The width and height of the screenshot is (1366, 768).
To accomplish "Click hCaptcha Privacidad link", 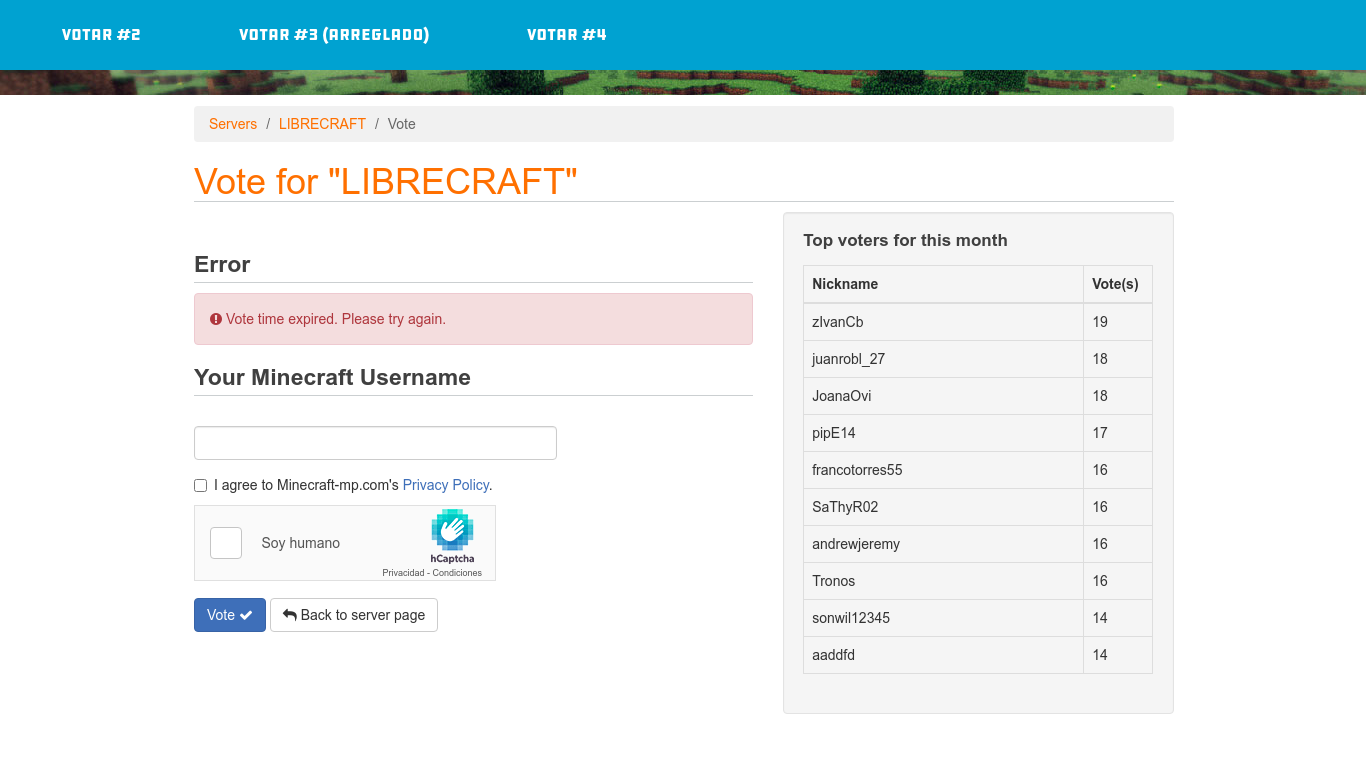I will (x=403, y=573).
